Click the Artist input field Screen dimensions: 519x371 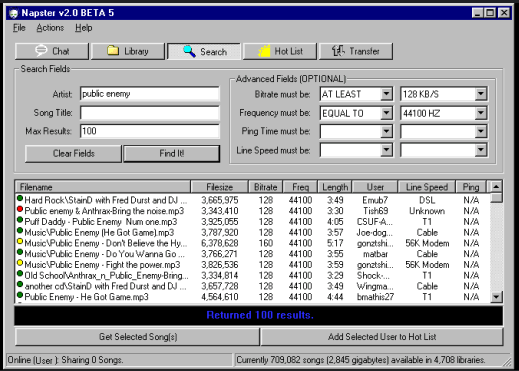pyautogui.click(x=150, y=94)
